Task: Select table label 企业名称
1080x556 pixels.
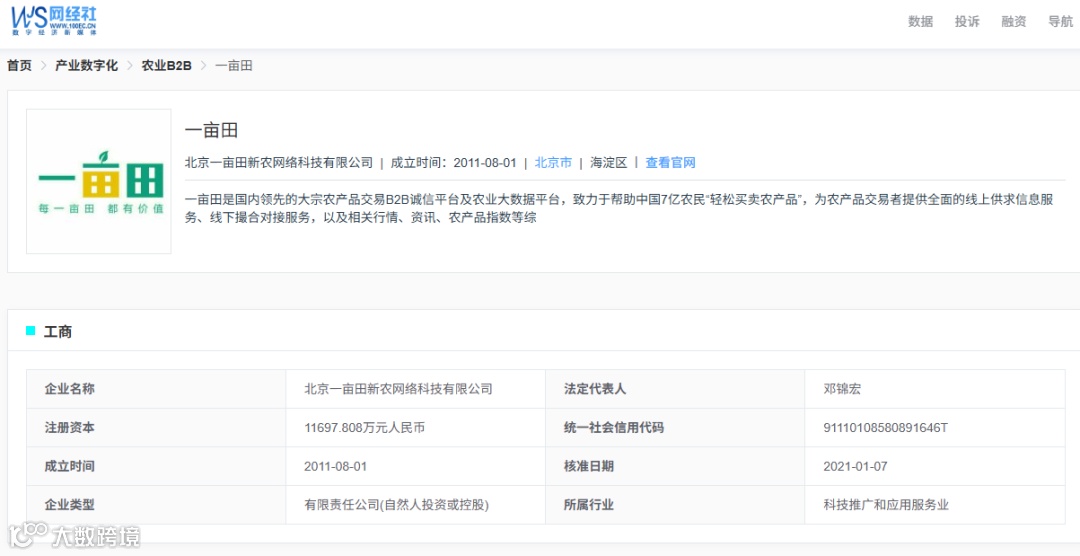Action: click(70, 389)
